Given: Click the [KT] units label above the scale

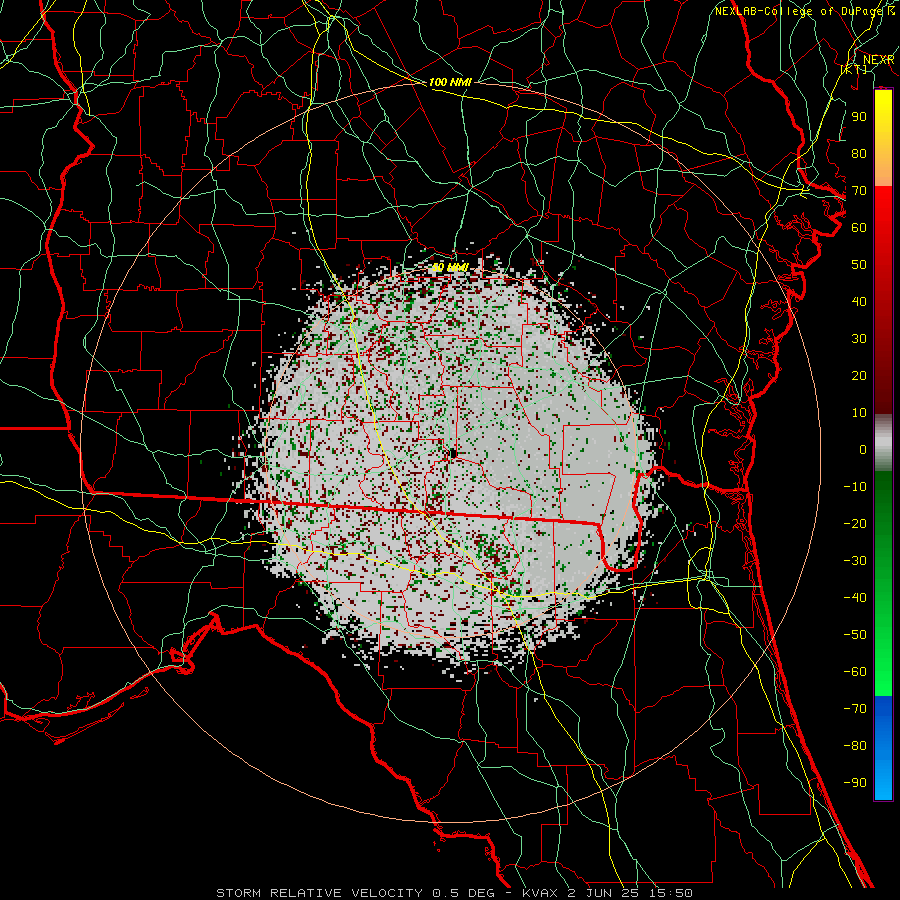Looking at the screenshot, I should 854,69.
